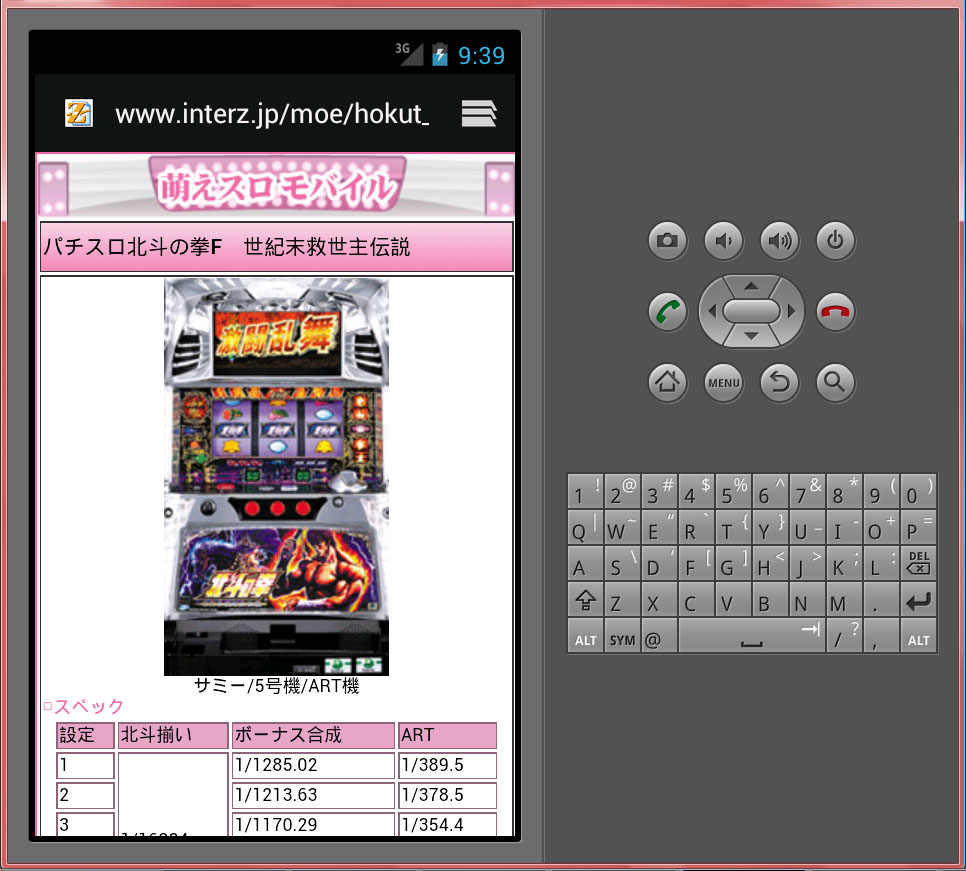
Task: Click the 1/1213.63 table cell
Action: (313, 795)
